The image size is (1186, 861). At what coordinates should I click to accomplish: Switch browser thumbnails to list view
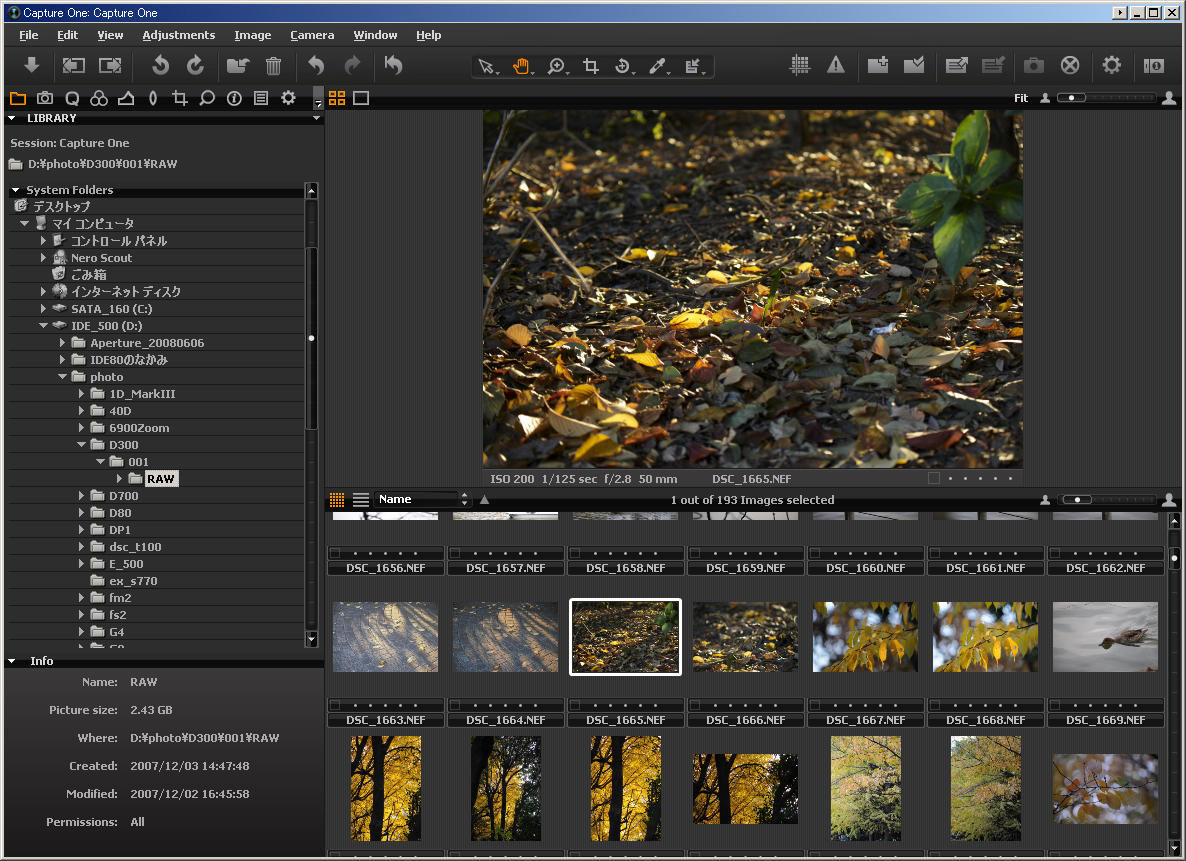361,500
